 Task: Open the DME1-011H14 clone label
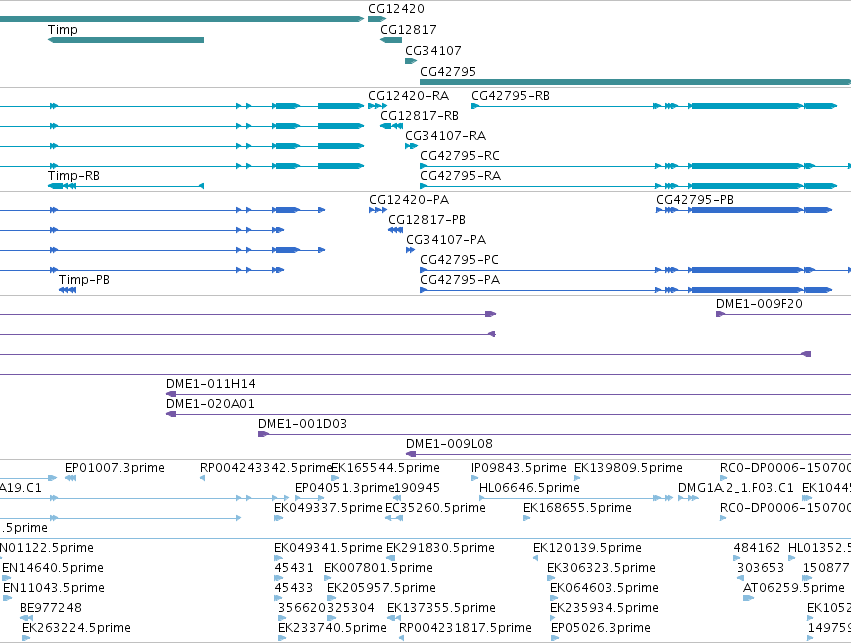[211, 385]
